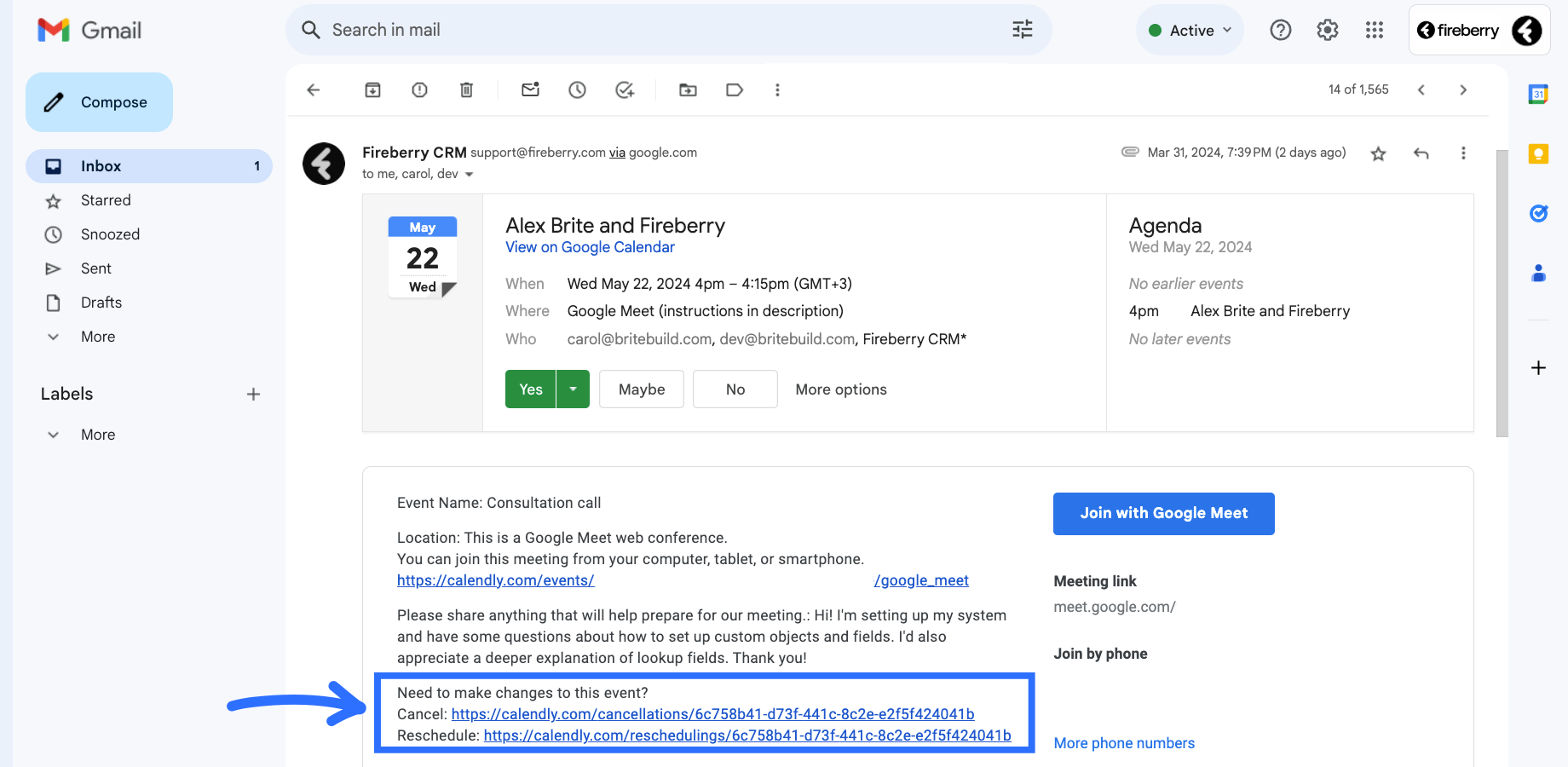RSVP Maybe to the invitation
The image size is (1568, 767).
(x=642, y=389)
